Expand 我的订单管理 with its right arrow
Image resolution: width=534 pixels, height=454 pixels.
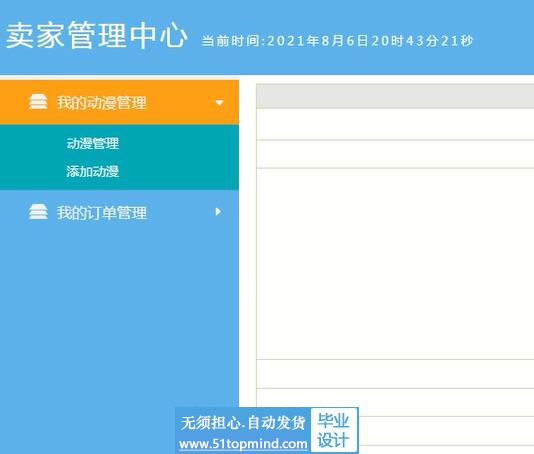tap(218, 212)
